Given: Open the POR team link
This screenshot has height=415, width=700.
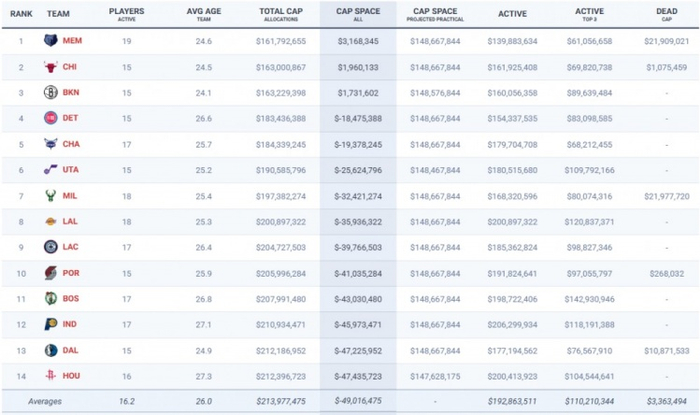Looking at the screenshot, I should [71, 273].
